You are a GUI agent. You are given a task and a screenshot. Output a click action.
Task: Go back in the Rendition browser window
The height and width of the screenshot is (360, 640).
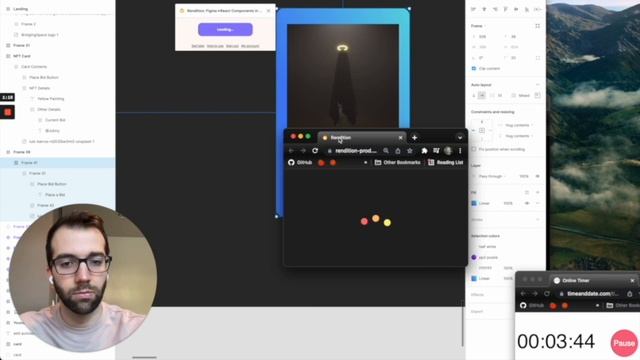[x=291, y=151]
